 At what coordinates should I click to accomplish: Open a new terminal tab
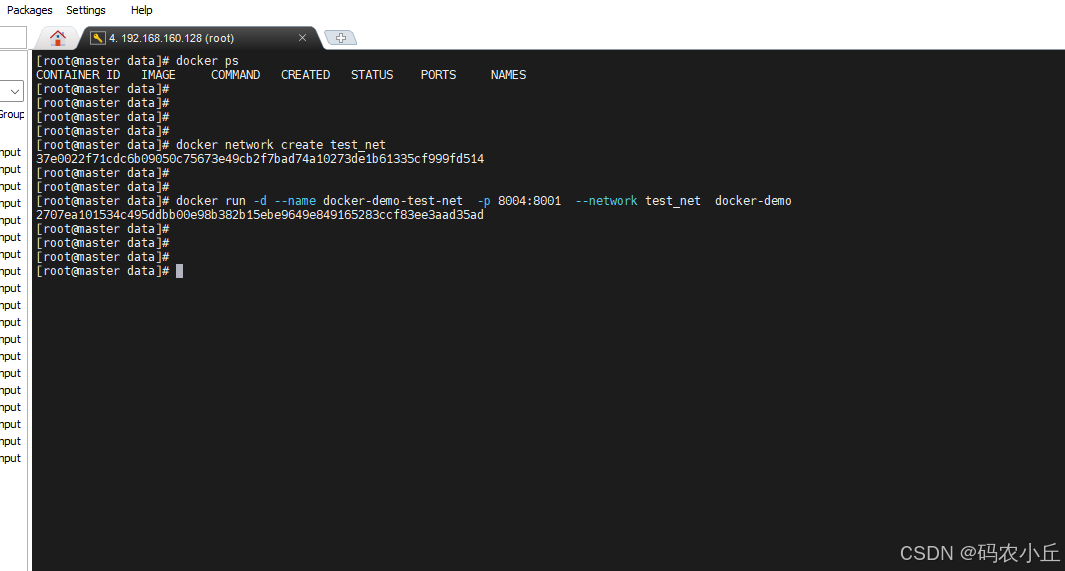[341, 38]
